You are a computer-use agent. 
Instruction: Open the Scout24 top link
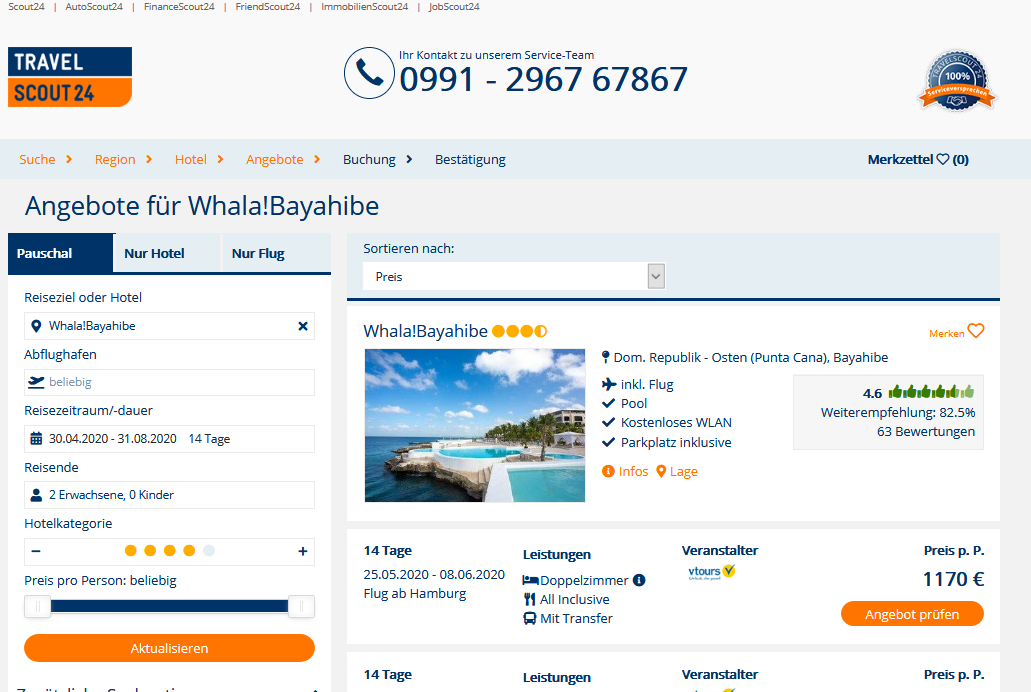(26, 7)
